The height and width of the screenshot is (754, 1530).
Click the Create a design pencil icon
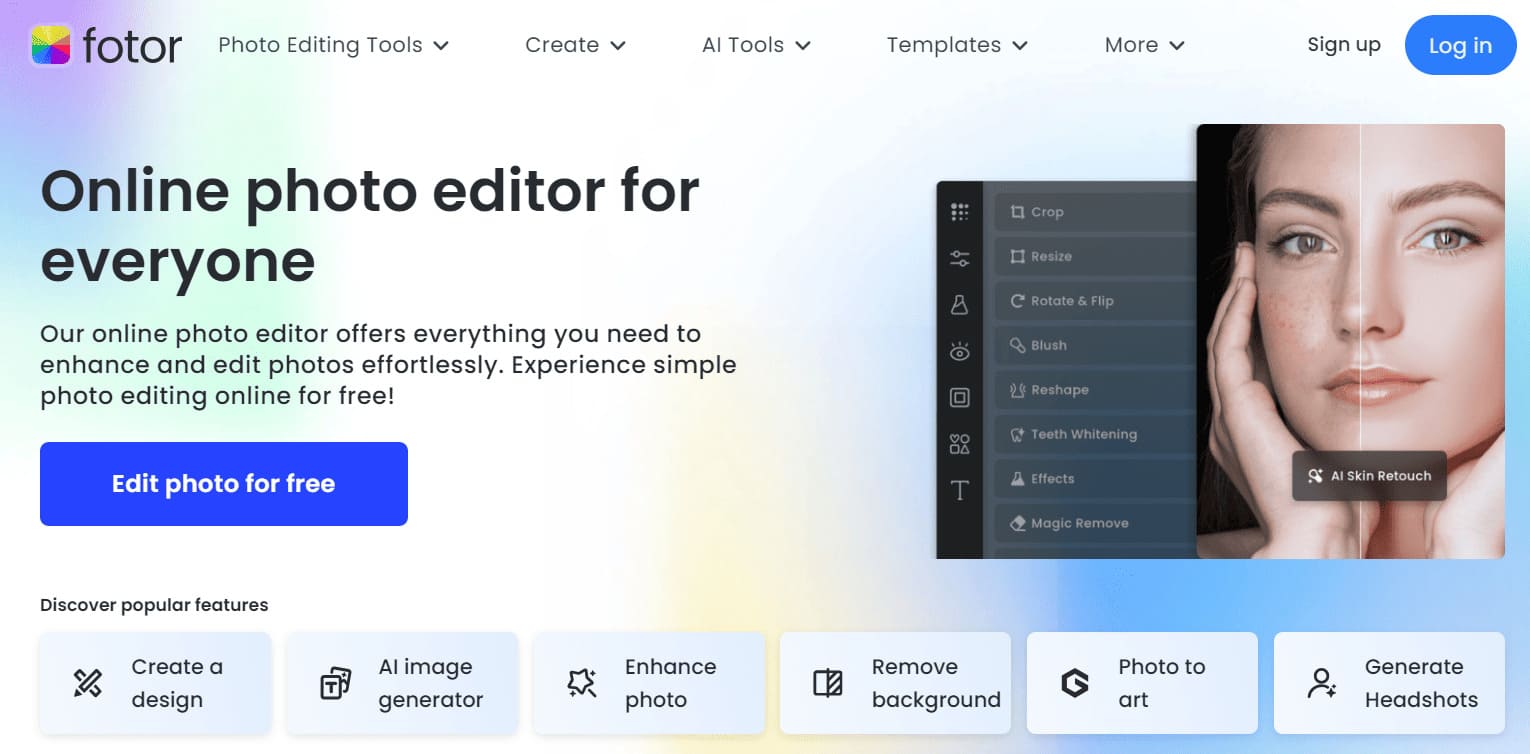[x=88, y=683]
